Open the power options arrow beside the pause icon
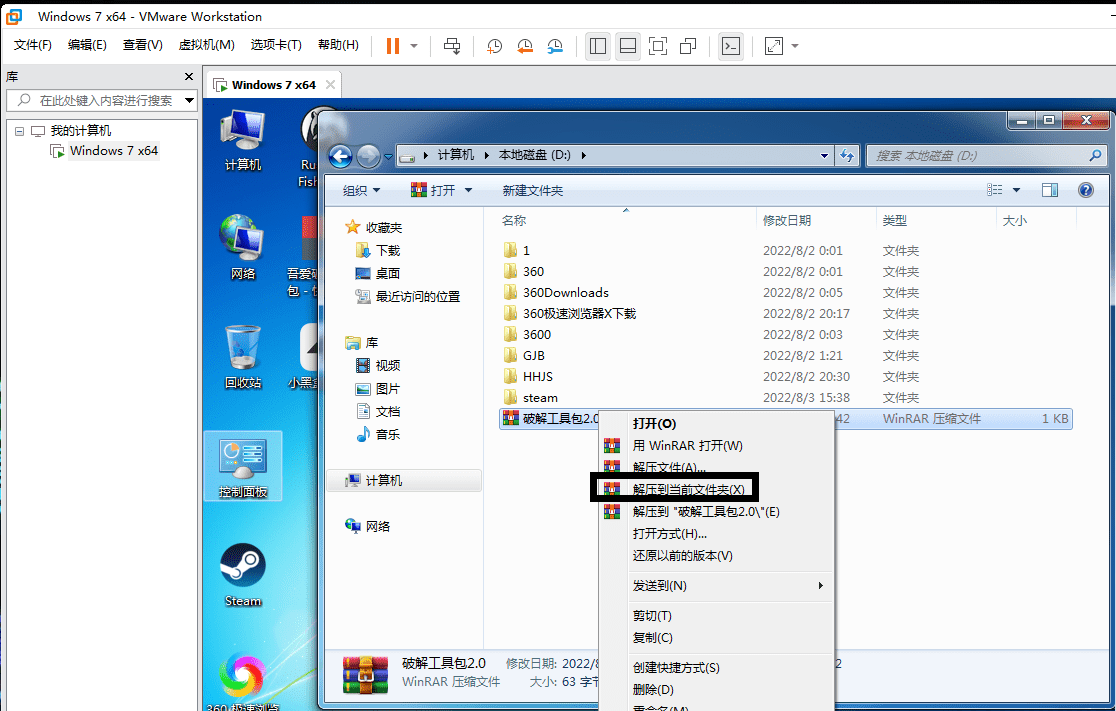The height and width of the screenshot is (711, 1116). (414, 46)
